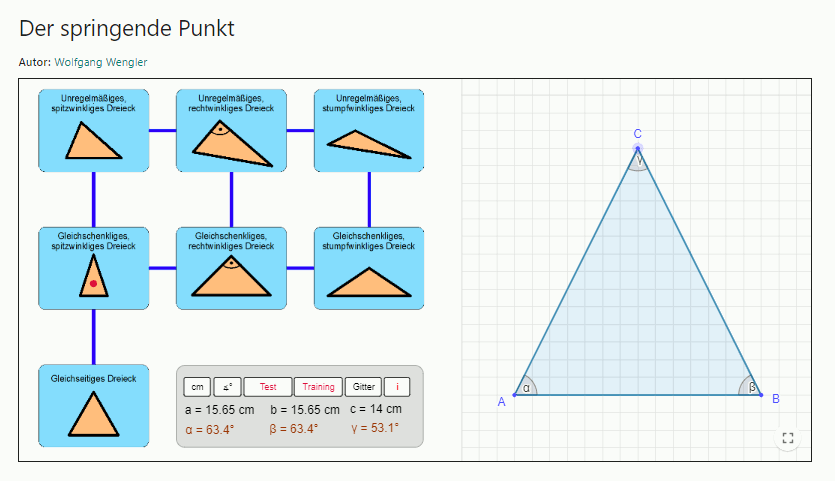Toggle angle display with the angle button

227,387
